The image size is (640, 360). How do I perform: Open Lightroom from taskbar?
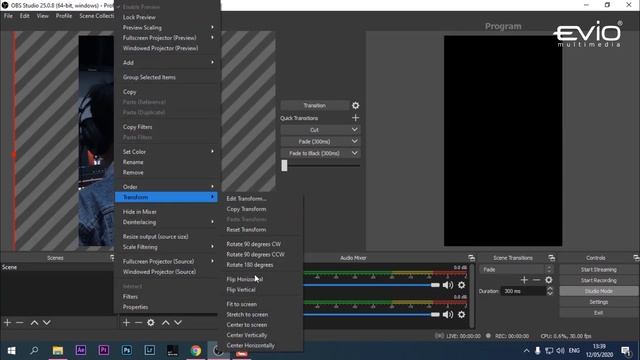pyautogui.click(x=149, y=351)
